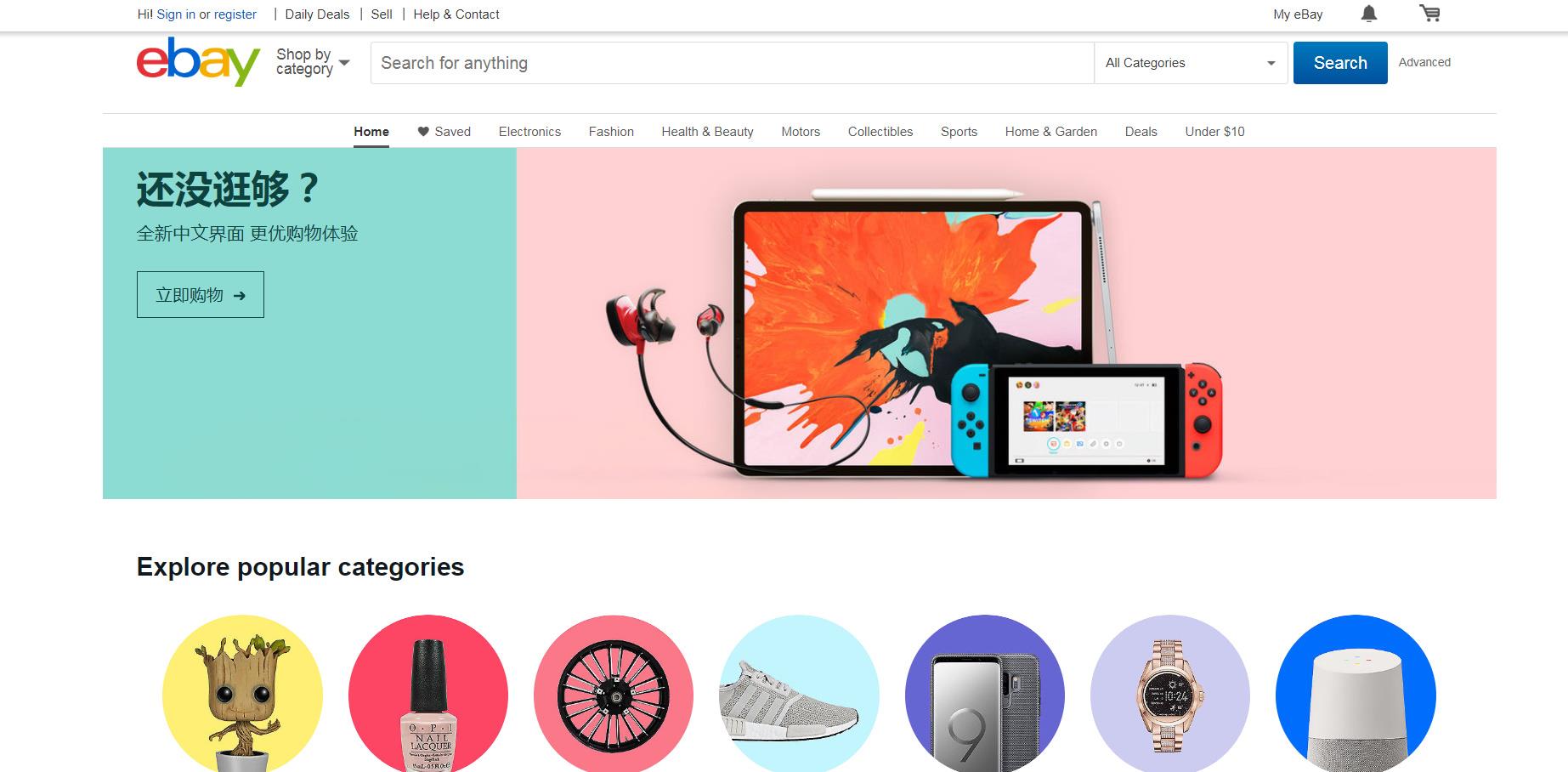Expand the Shop by category dropdown
Image resolution: width=1568 pixels, height=772 pixels.
313,62
